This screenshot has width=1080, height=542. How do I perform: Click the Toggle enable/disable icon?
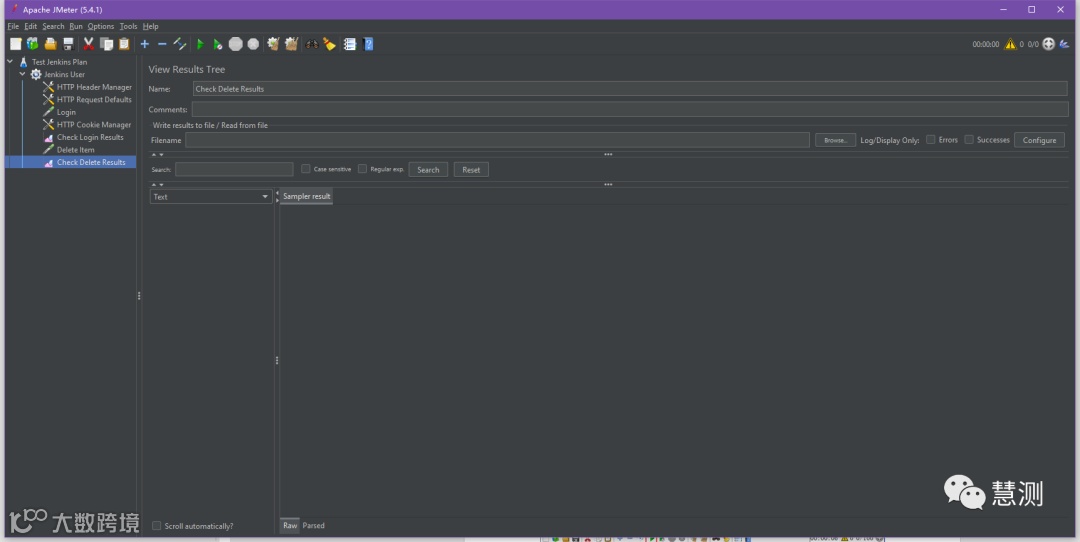tap(180, 44)
